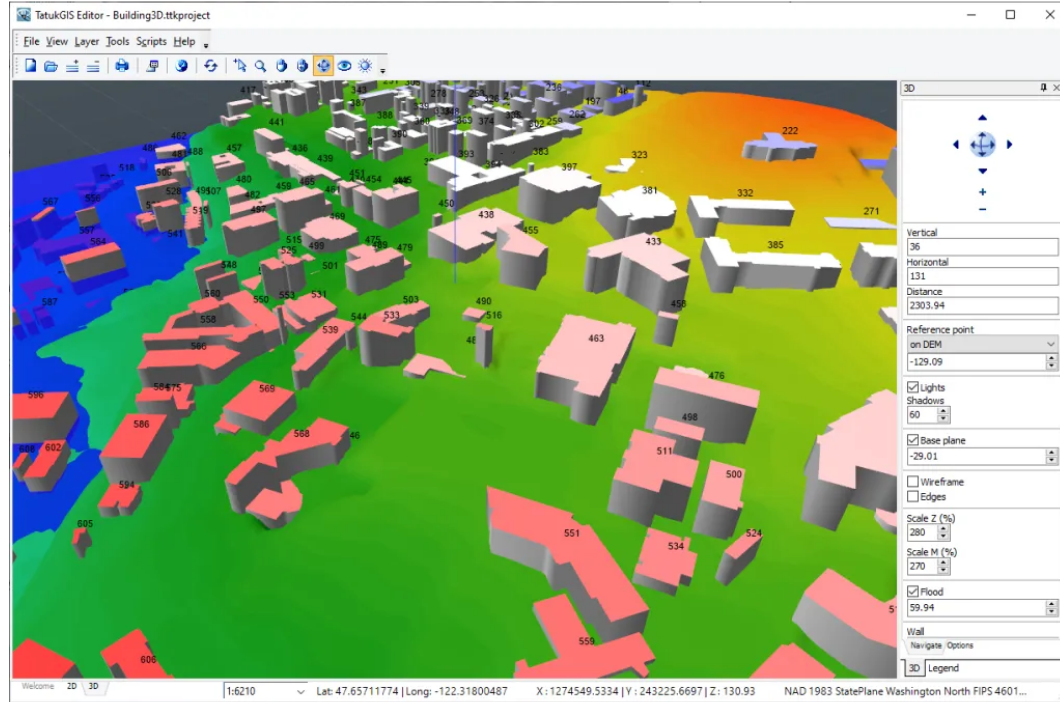Switch to the Legend tab

pos(943,668)
